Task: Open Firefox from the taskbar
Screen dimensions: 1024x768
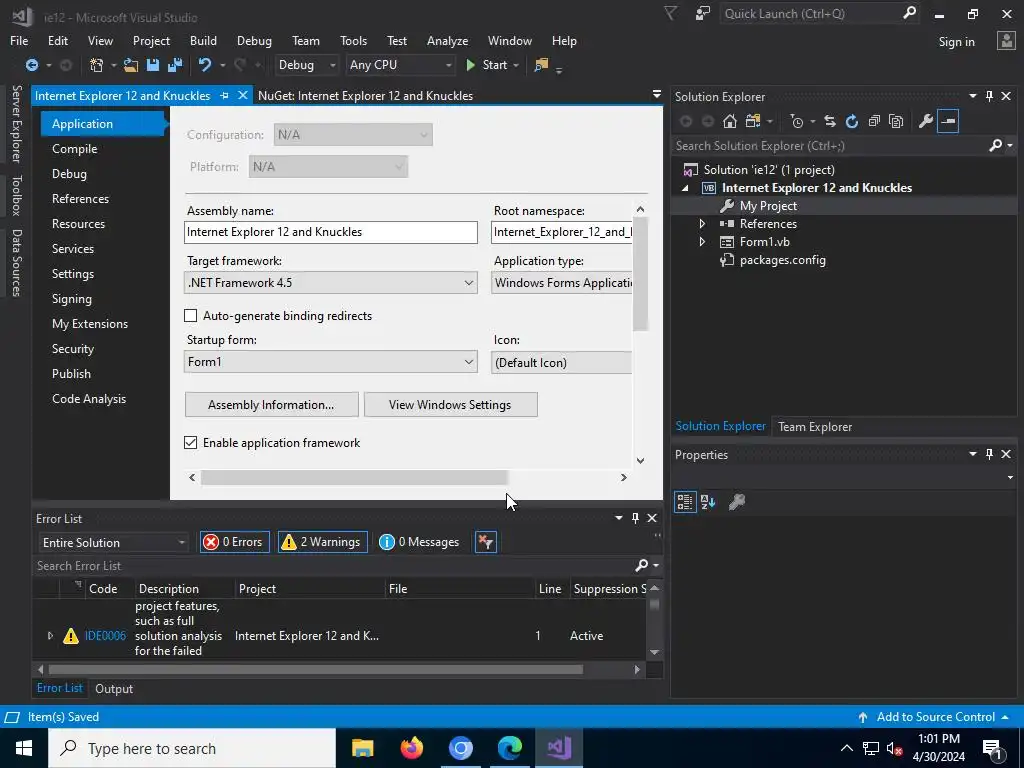Action: coord(411,748)
